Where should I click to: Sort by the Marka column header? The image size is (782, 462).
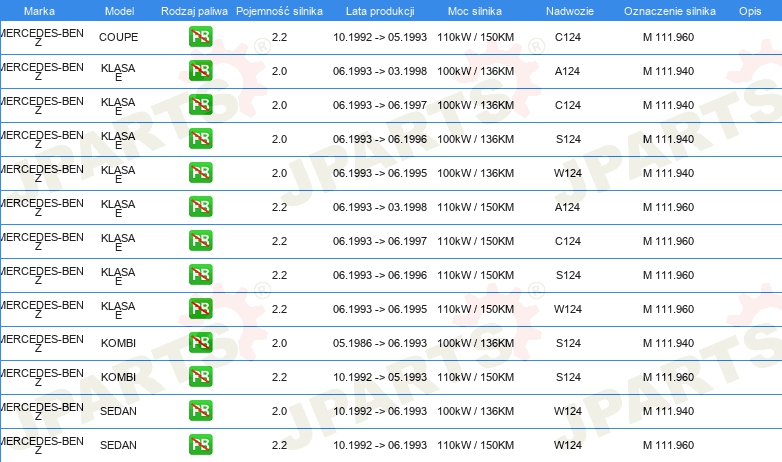[39, 11]
